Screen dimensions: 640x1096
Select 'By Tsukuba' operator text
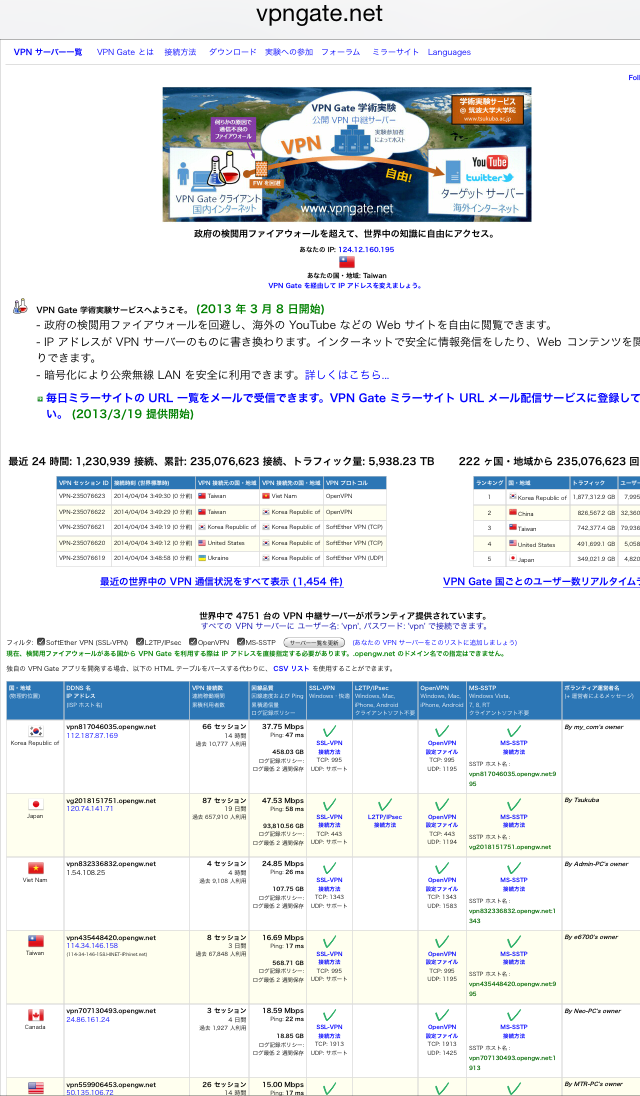click(x=581, y=800)
